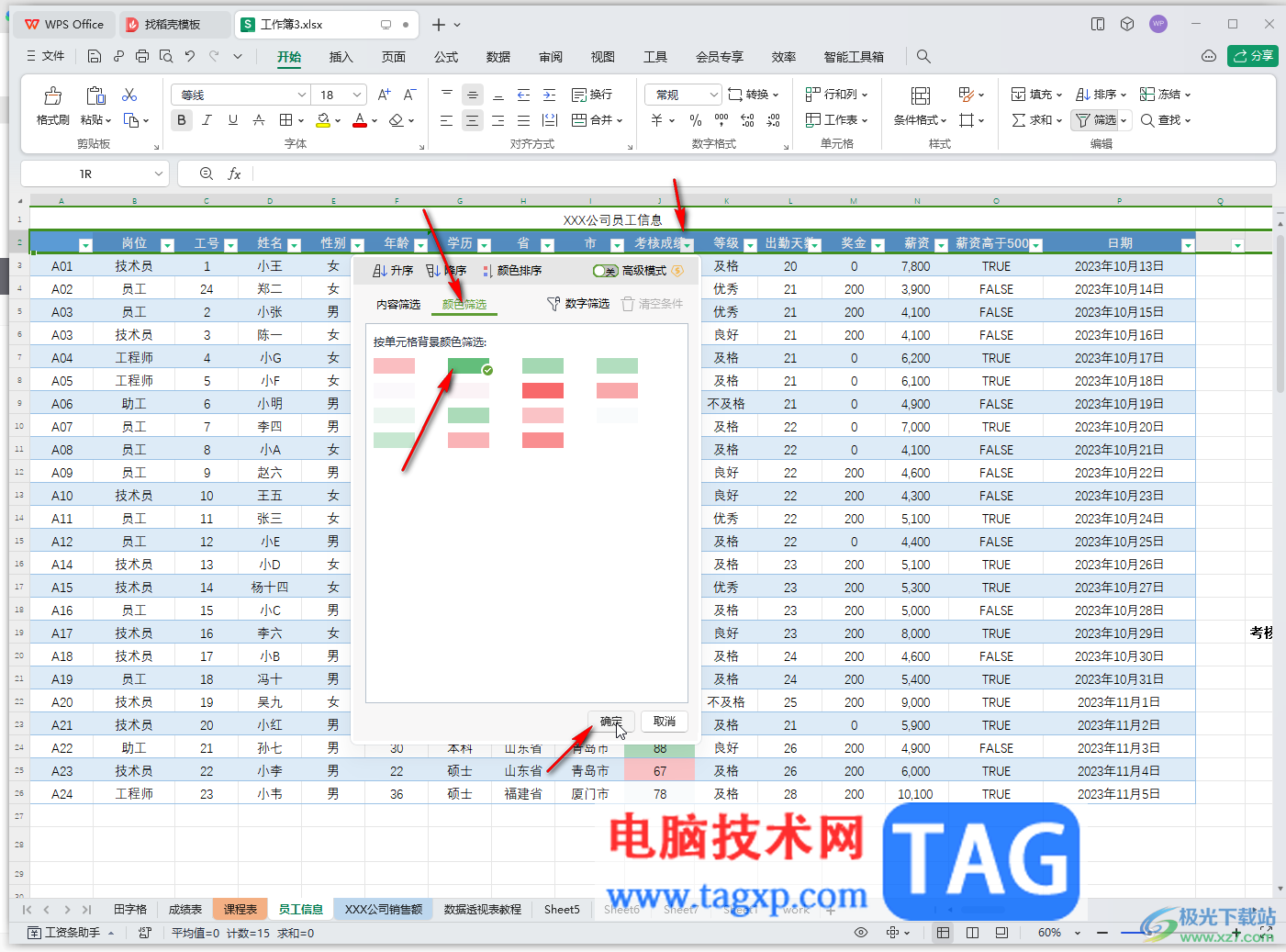Switch to 内容筛选 tab in filter panel

coord(398,305)
